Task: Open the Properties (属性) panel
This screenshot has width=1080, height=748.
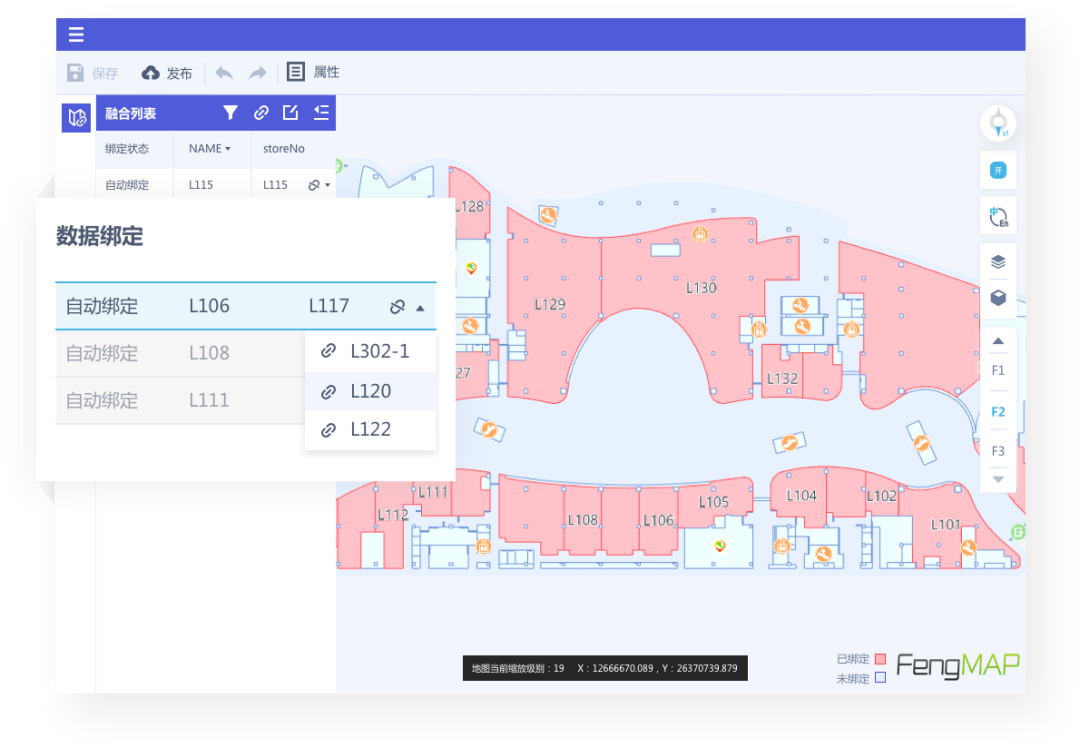Action: (313, 72)
